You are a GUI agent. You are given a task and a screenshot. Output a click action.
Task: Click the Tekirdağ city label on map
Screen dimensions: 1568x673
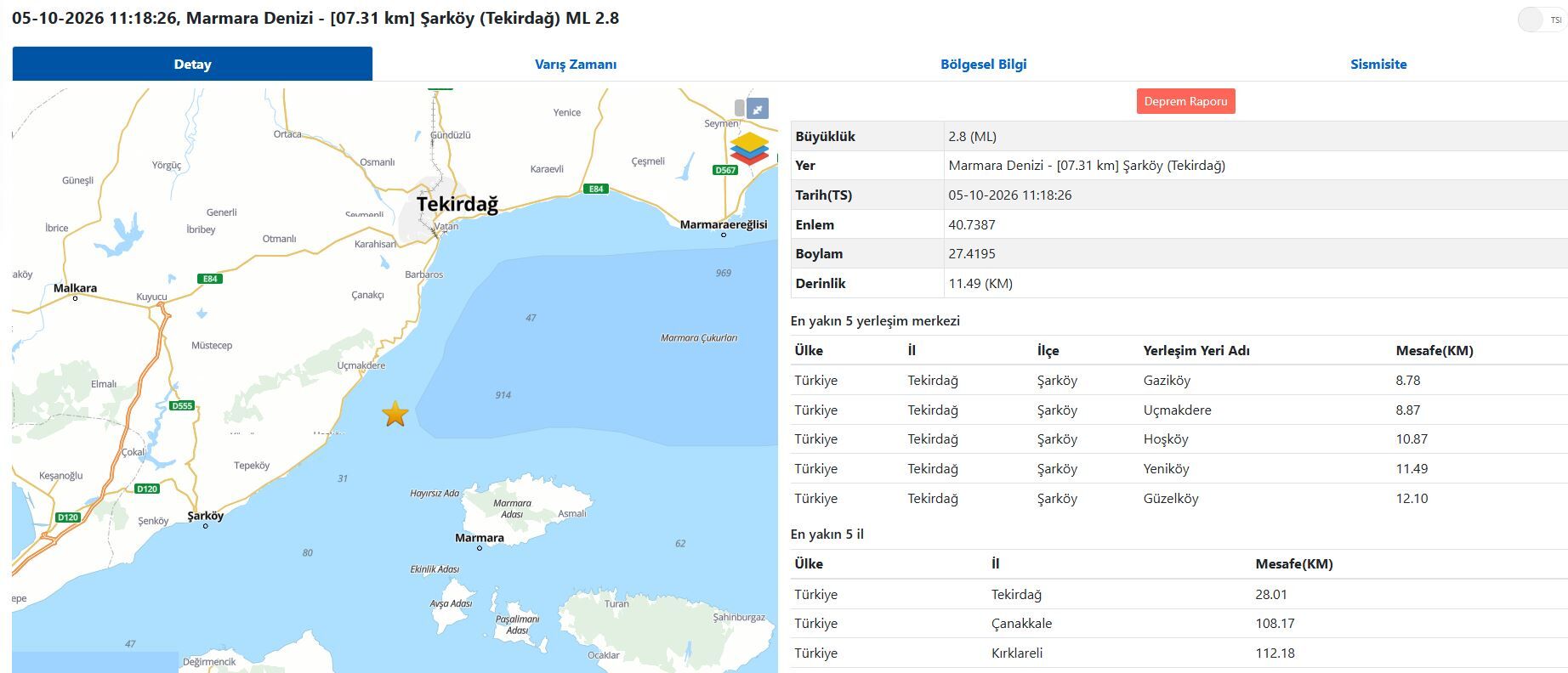457,204
